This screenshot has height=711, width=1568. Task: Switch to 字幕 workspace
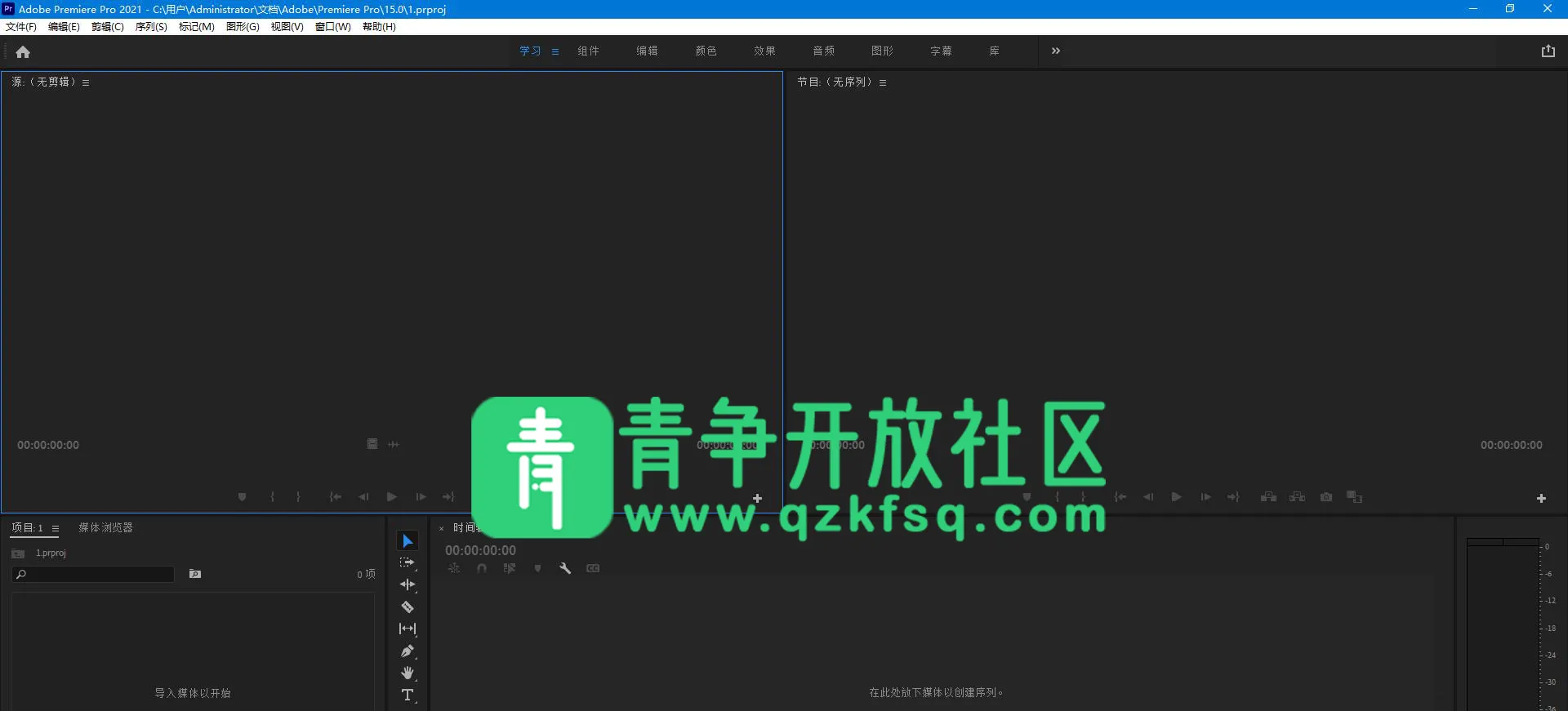(x=942, y=51)
